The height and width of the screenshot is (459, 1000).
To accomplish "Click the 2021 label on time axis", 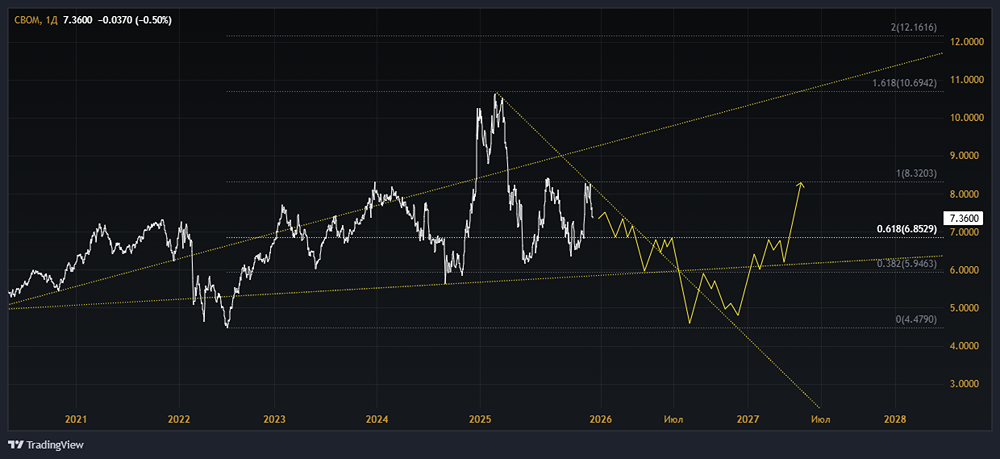I will (x=76, y=419).
